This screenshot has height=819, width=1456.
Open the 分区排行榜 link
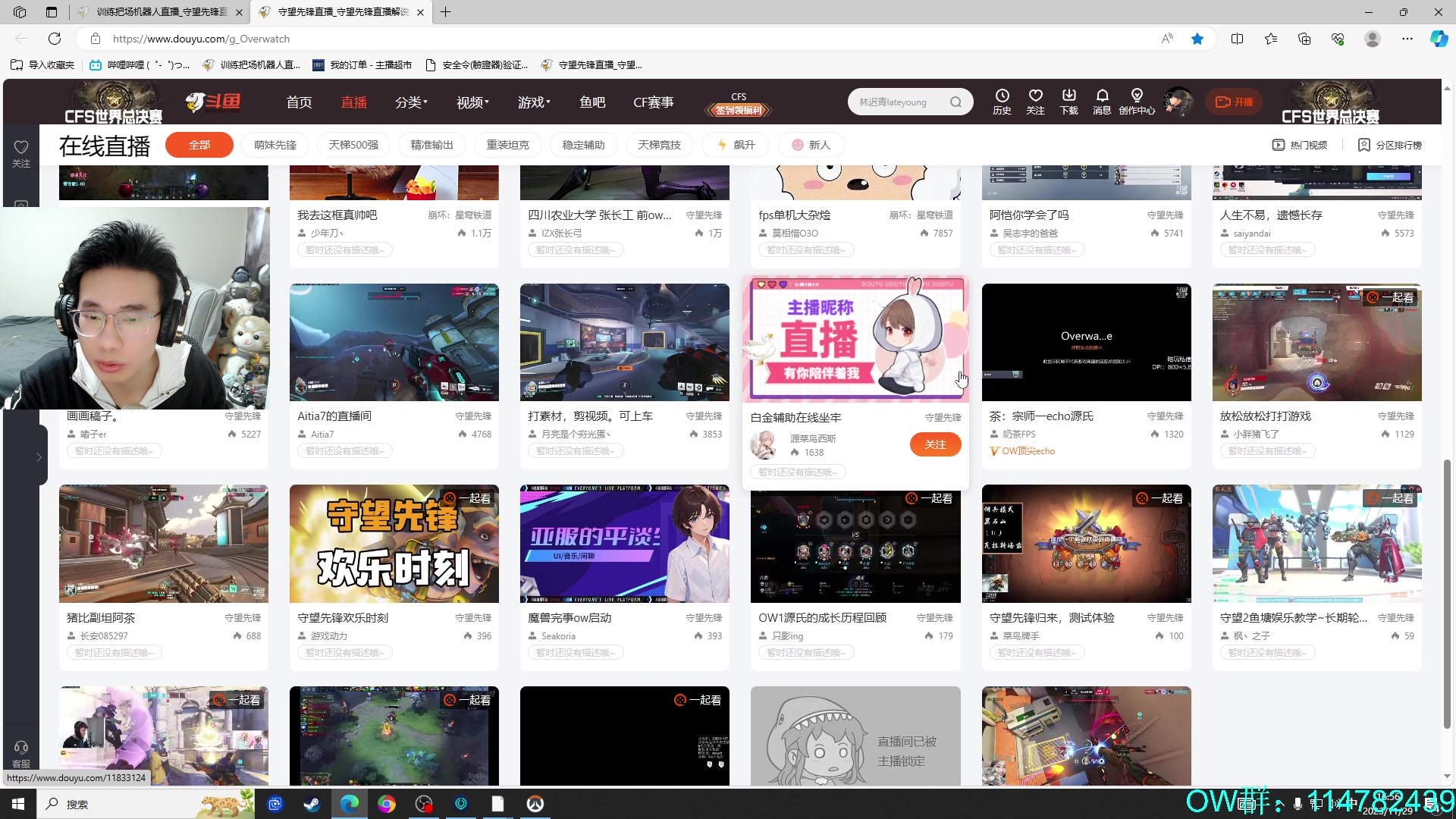click(1390, 145)
